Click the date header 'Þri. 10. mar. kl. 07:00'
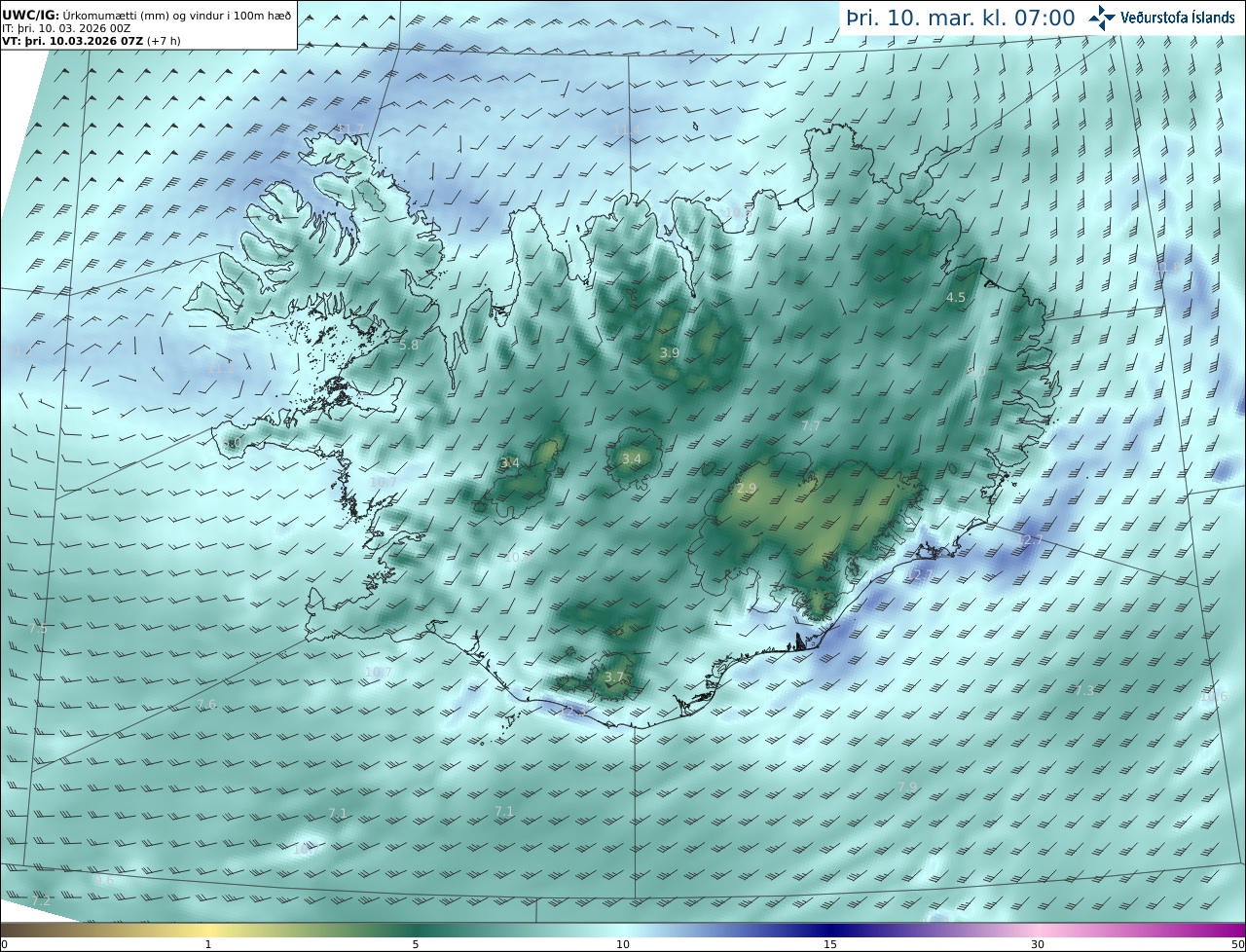 [960, 18]
